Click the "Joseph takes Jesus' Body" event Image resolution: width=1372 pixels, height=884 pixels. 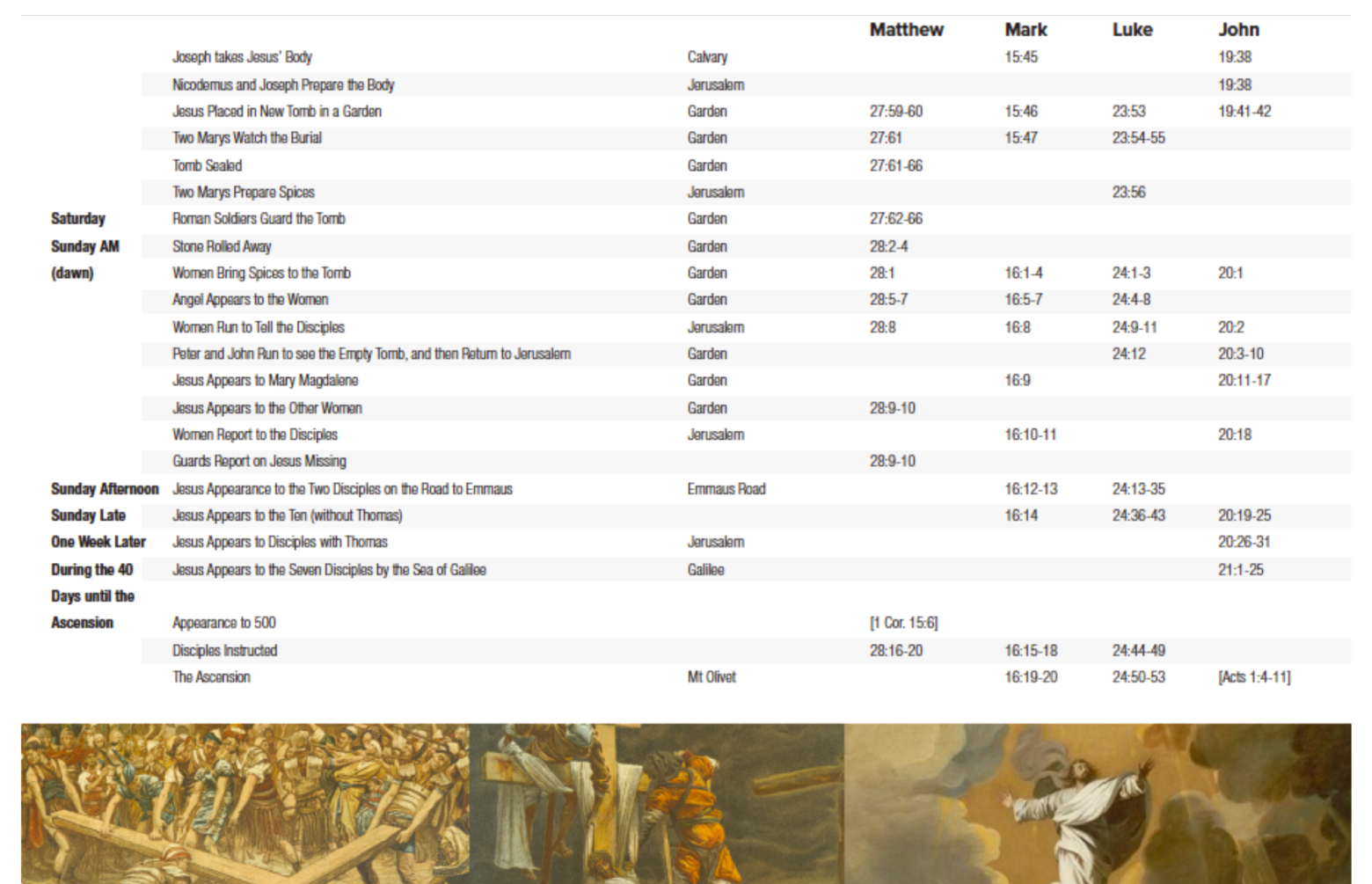tap(242, 57)
